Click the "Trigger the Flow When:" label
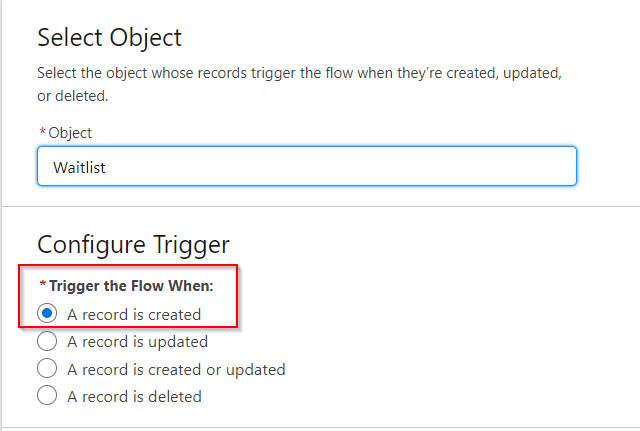This screenshot has width=640, height=431. coord(131,286)
